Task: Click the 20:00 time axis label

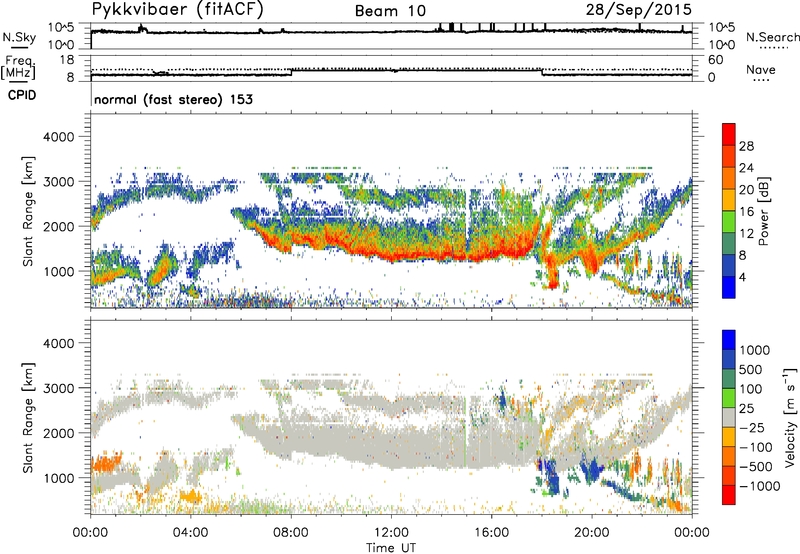Action: pyautogui.click(x=592, y=533)
